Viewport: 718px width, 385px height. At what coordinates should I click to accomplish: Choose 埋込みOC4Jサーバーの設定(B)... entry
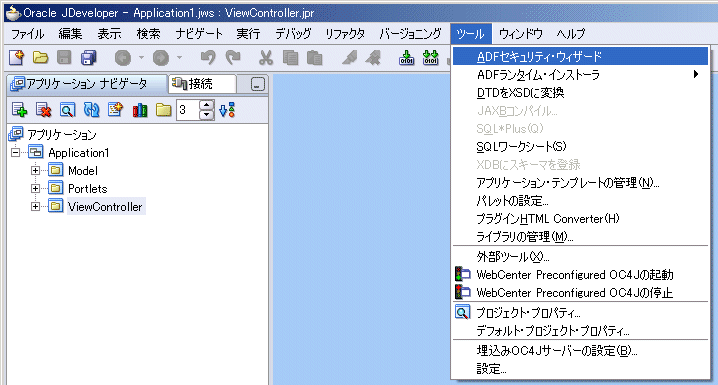(x=580, y=351)
